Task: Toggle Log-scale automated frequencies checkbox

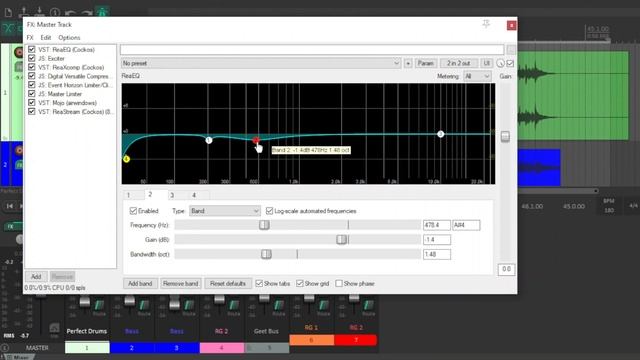Action: coord(269,211)
